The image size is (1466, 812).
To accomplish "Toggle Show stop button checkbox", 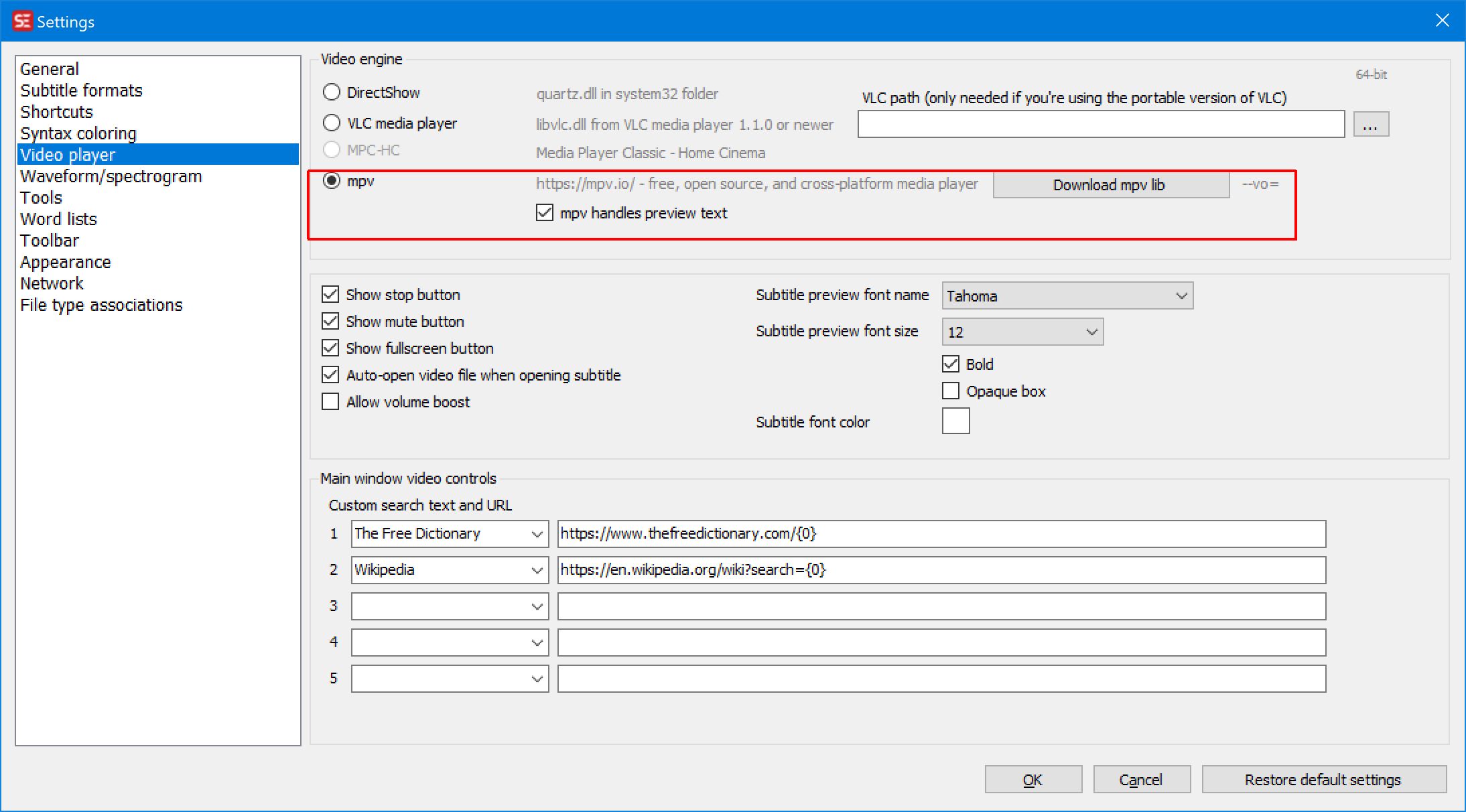I will [330, 294].
